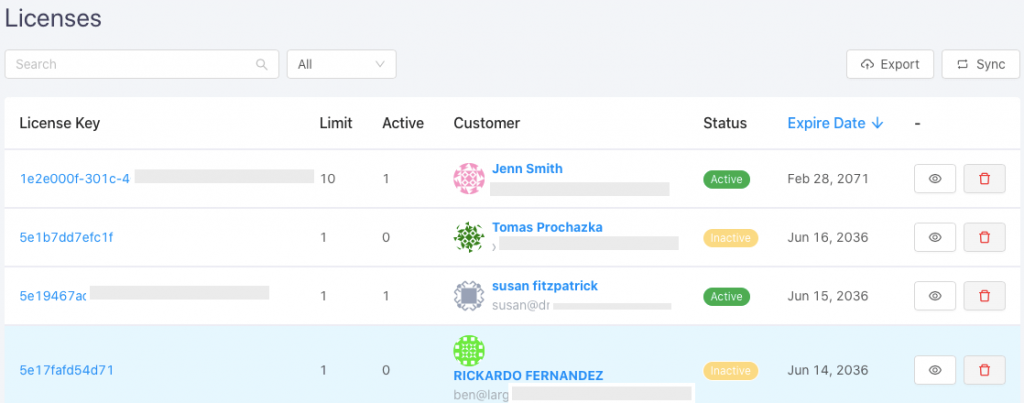Click Tomas Prochazka's green avatar
Screen dimensions: 1024x403
(x=469, y=237)
